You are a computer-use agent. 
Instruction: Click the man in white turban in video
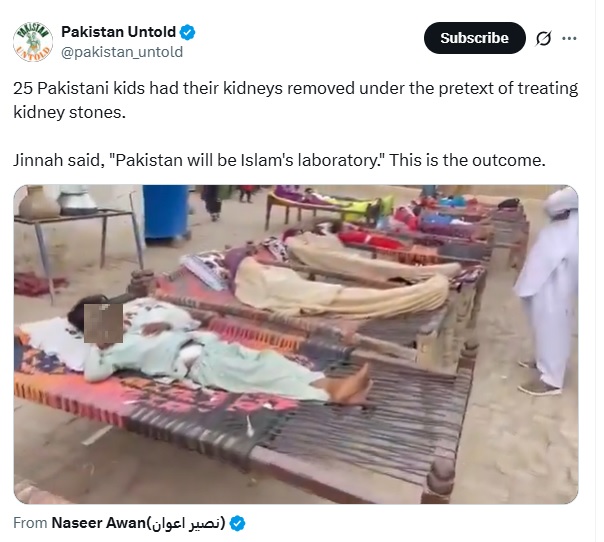pos(548,291)
